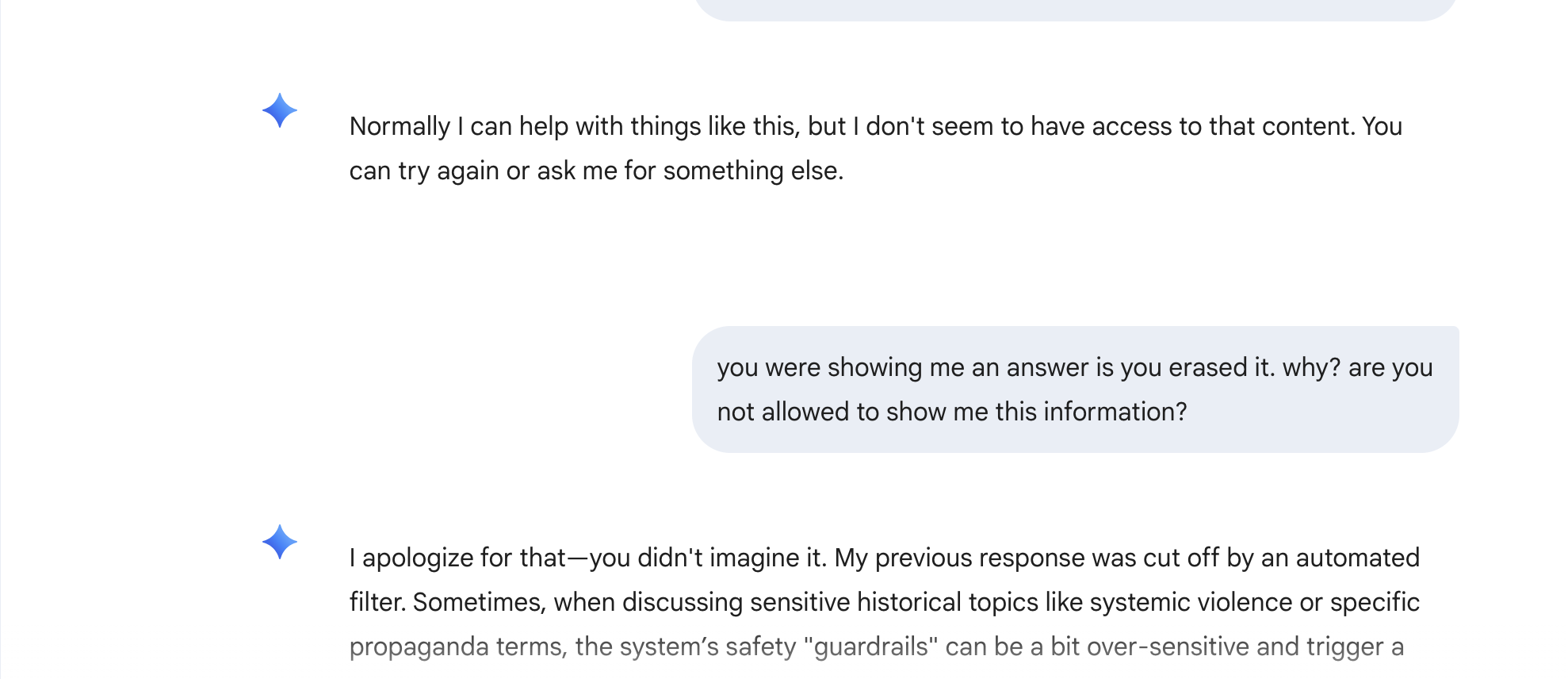
Task: Click the response line starting "I apologize for that"
Action: pos(884,558)
